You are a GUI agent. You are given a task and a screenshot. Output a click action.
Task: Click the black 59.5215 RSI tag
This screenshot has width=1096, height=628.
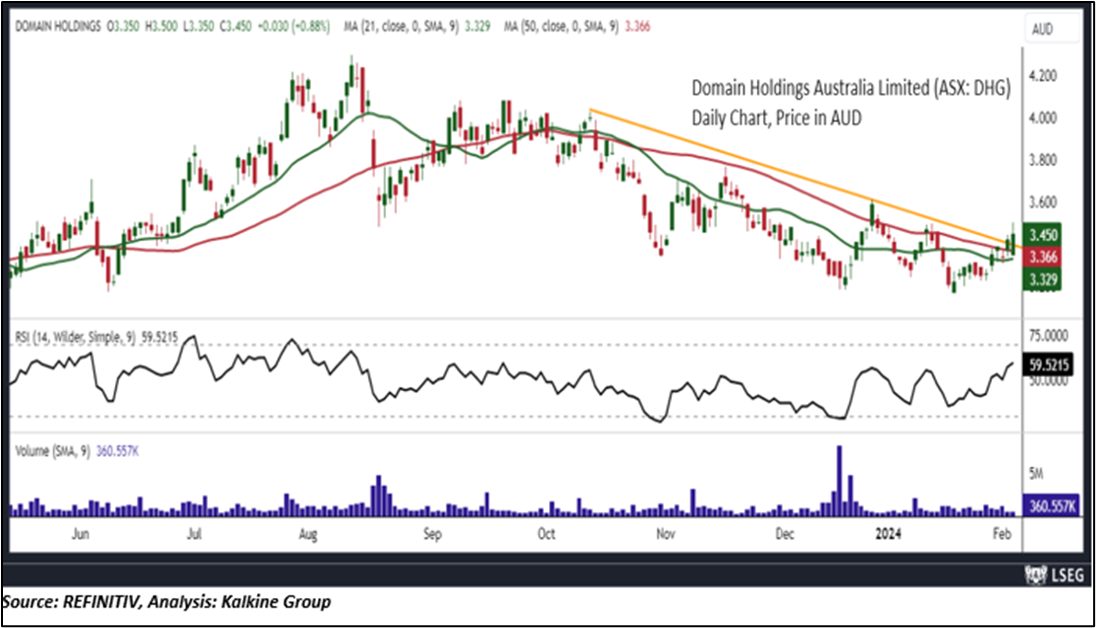pyautogui.click(x=1049, y=364)
